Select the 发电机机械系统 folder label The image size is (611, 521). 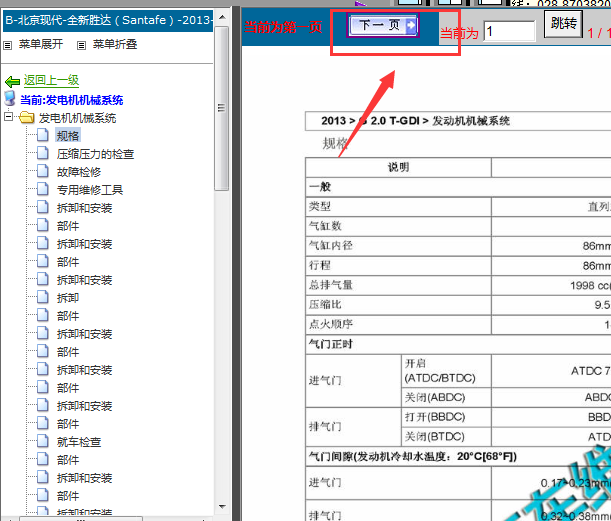77,118
